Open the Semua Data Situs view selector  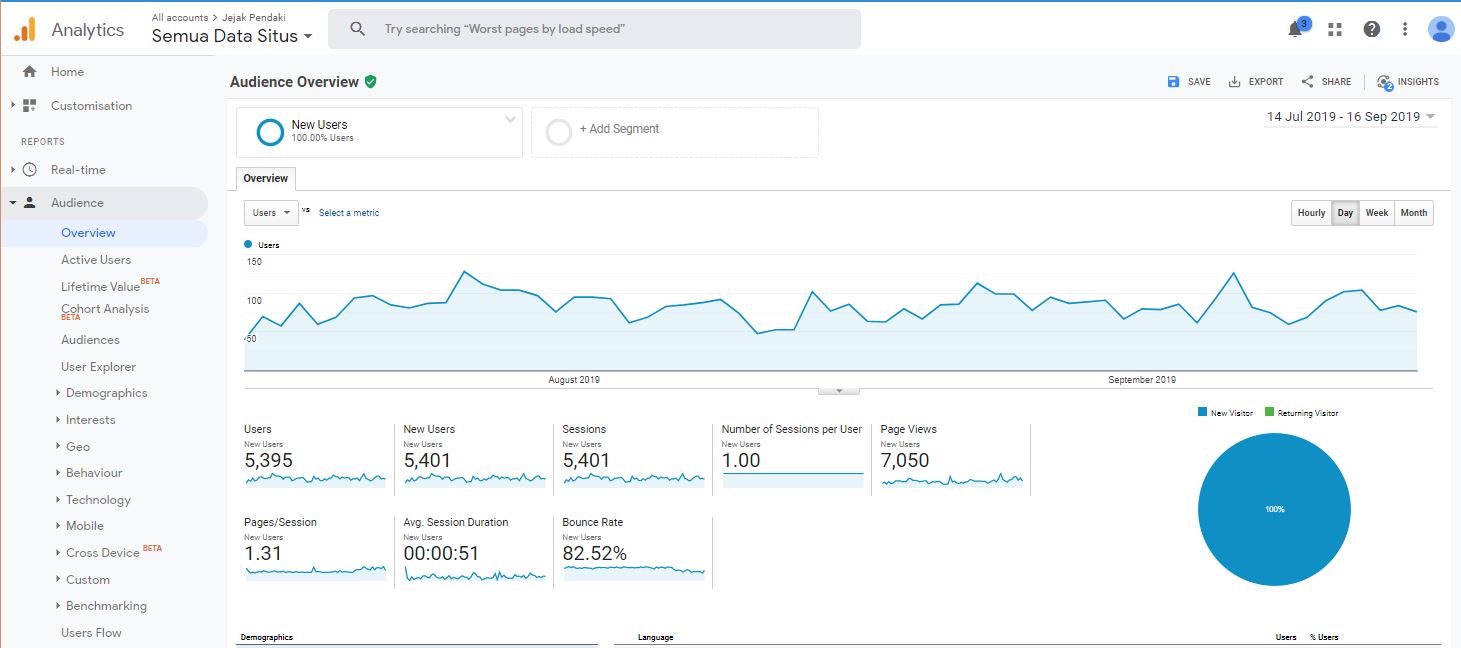pos(232,36)
